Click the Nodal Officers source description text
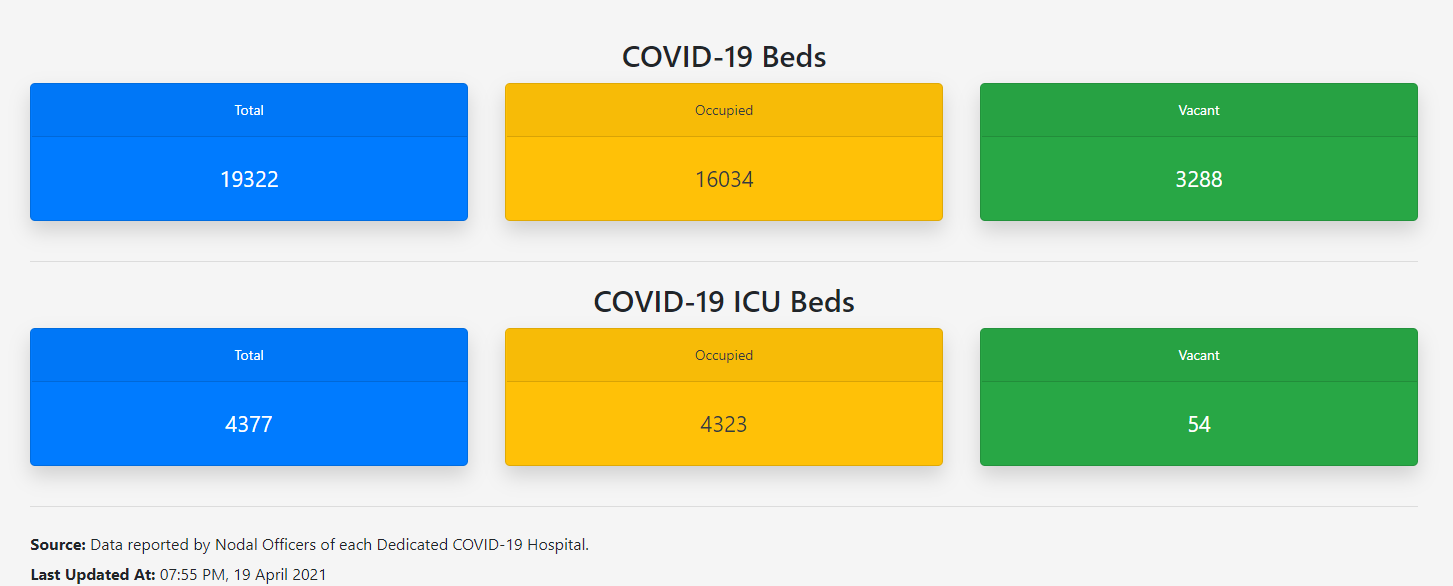Screen dimensions: 1453x586 tap(340, 545)
